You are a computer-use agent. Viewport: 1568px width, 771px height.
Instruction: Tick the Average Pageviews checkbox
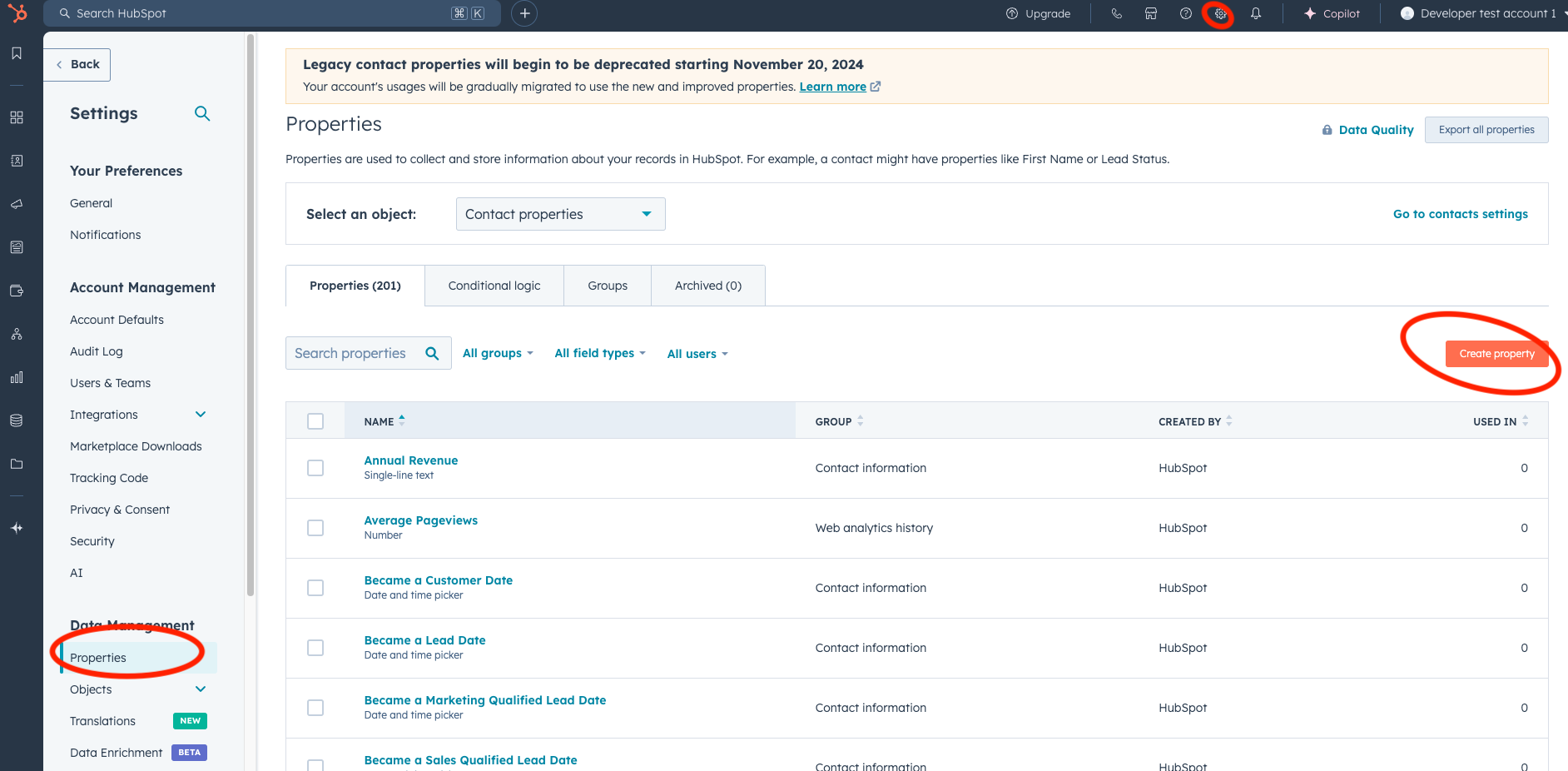coord(315,528)
